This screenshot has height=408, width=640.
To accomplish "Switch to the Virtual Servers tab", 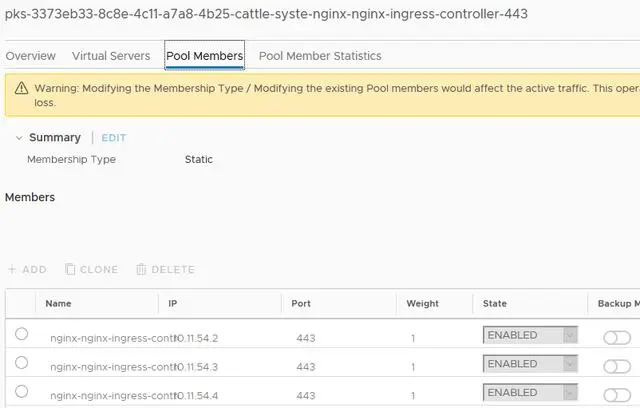I will [x=111, y=56].
